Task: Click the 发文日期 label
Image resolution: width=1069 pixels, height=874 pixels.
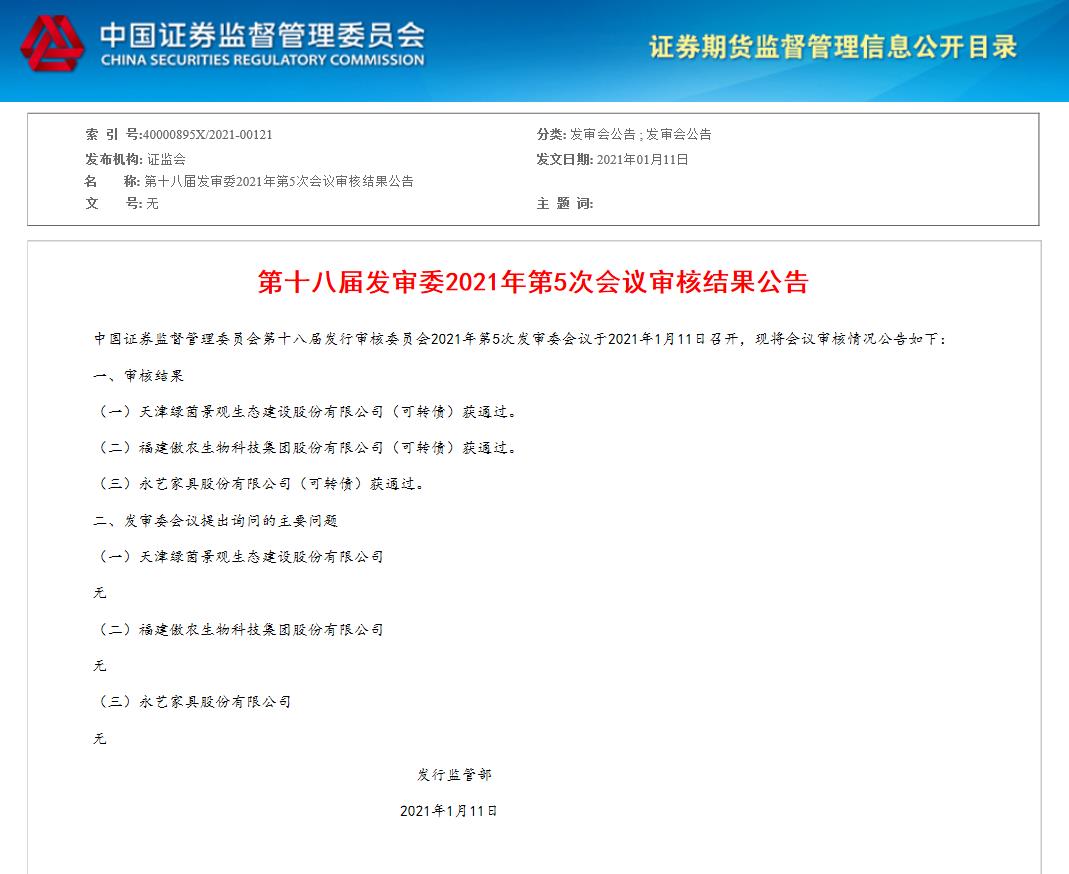Action: tap(564, 160)
